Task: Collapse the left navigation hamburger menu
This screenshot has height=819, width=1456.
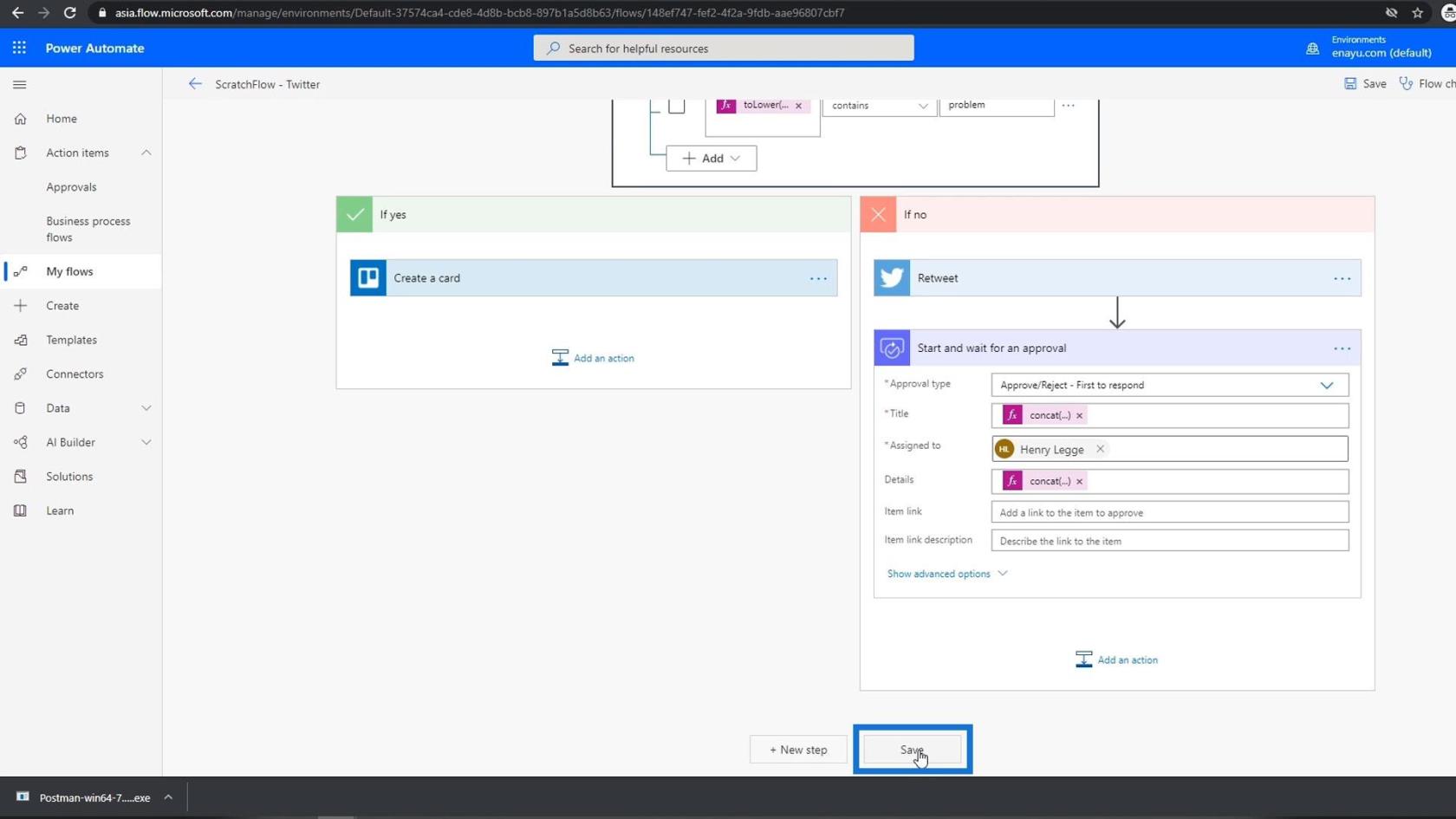Action: [x=20, y=84]
